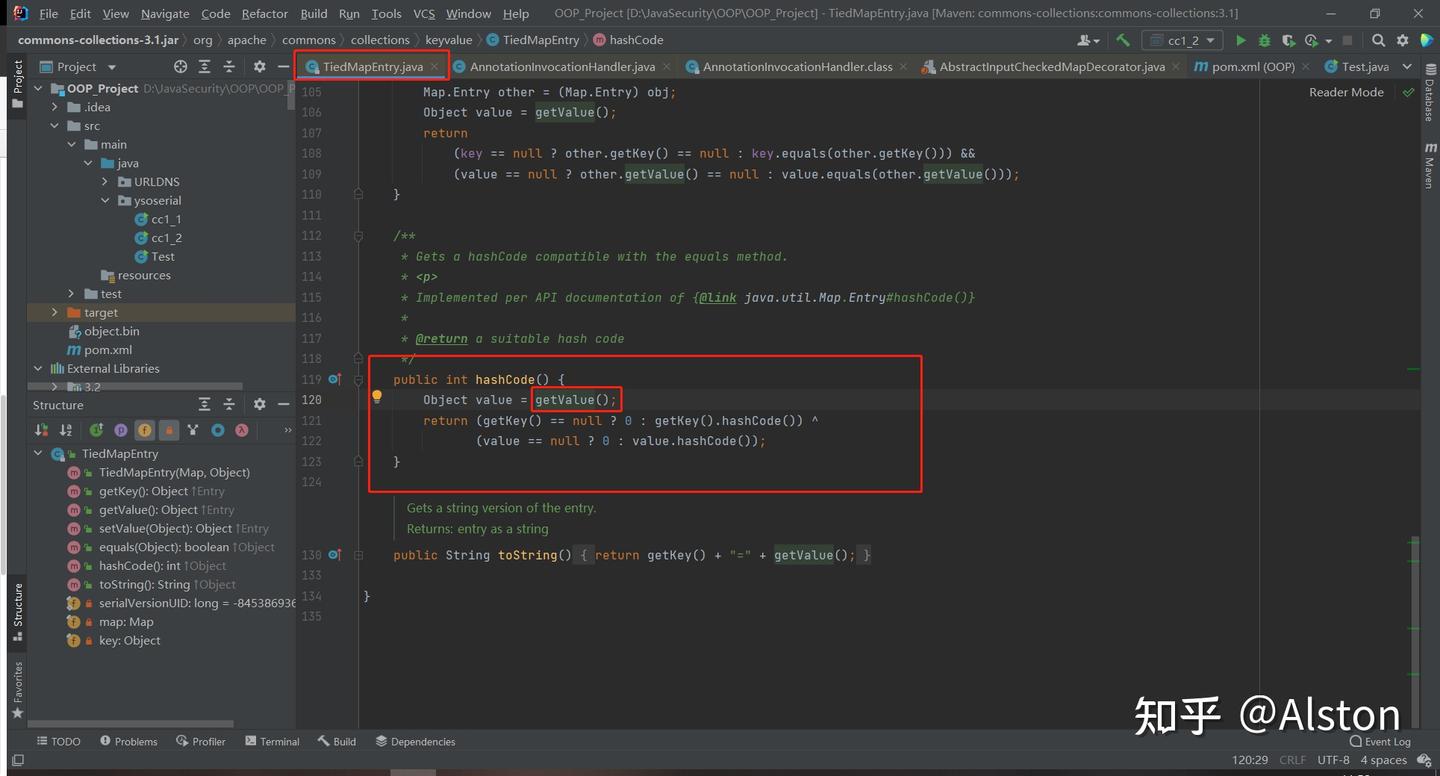Image resolution: width=1440 pixels, height=776 pixels.
Task: Build the project with the hammer icon
Action: (1123, 40)
